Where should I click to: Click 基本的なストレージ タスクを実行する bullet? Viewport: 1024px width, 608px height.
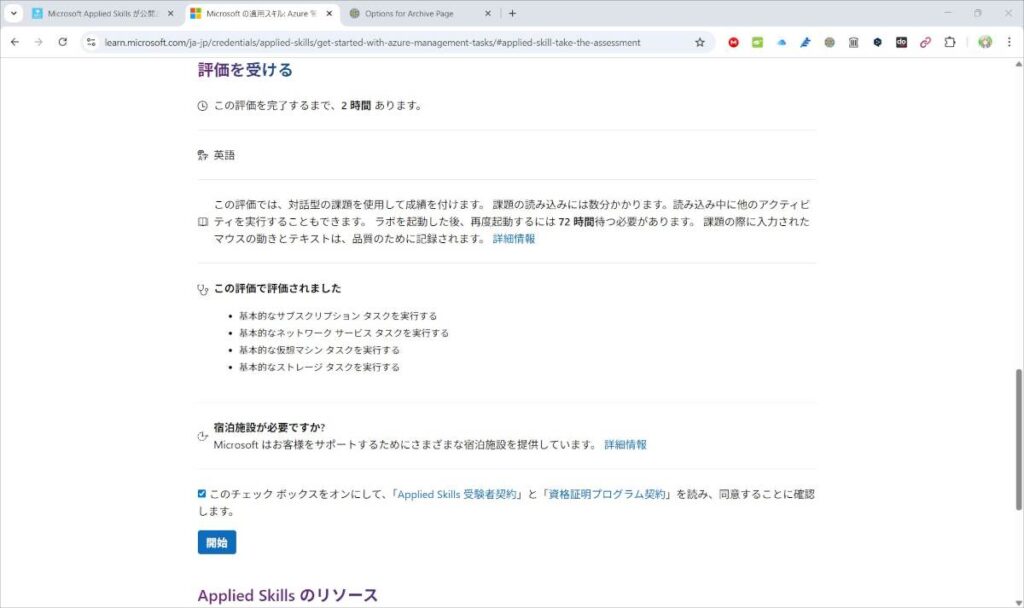point(319,367)
